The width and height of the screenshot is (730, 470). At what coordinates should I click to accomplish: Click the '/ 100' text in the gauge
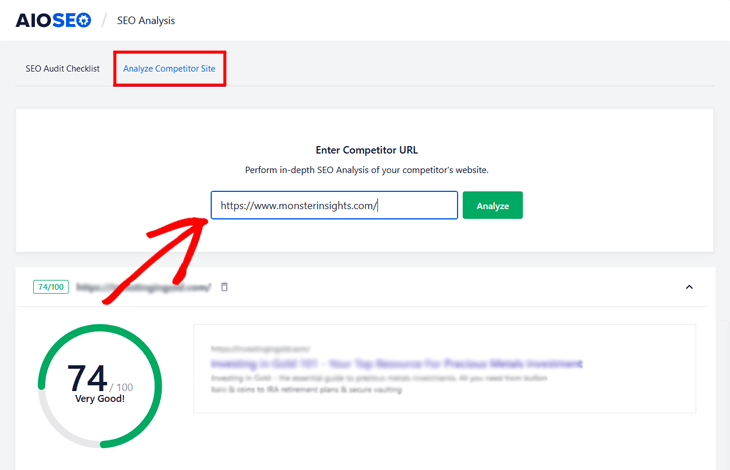point(121,387)
